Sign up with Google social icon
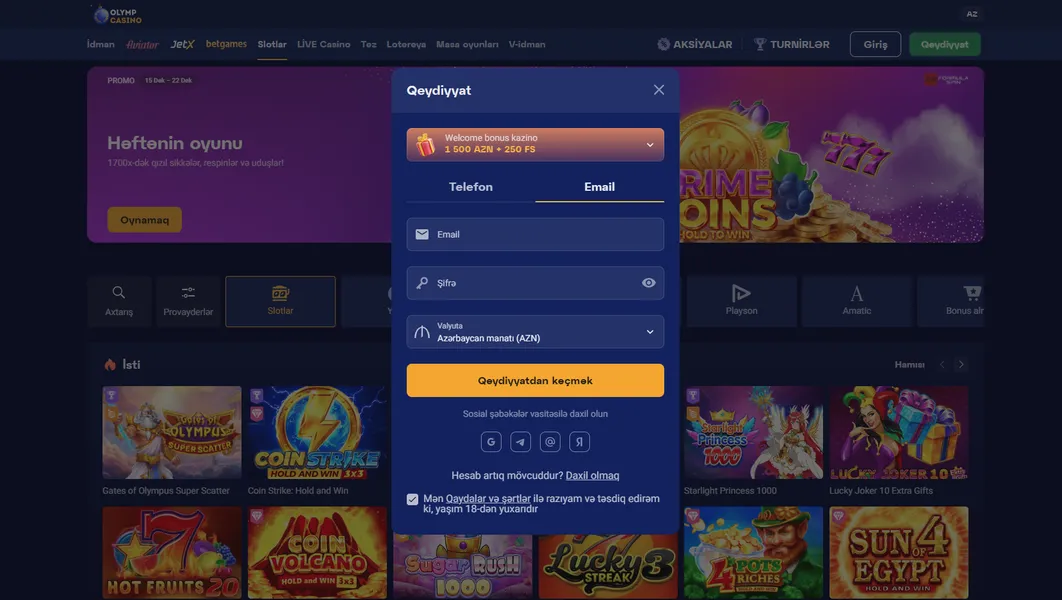The height and width of the screenshot is (600, 1062). click(x=491, y=442)
